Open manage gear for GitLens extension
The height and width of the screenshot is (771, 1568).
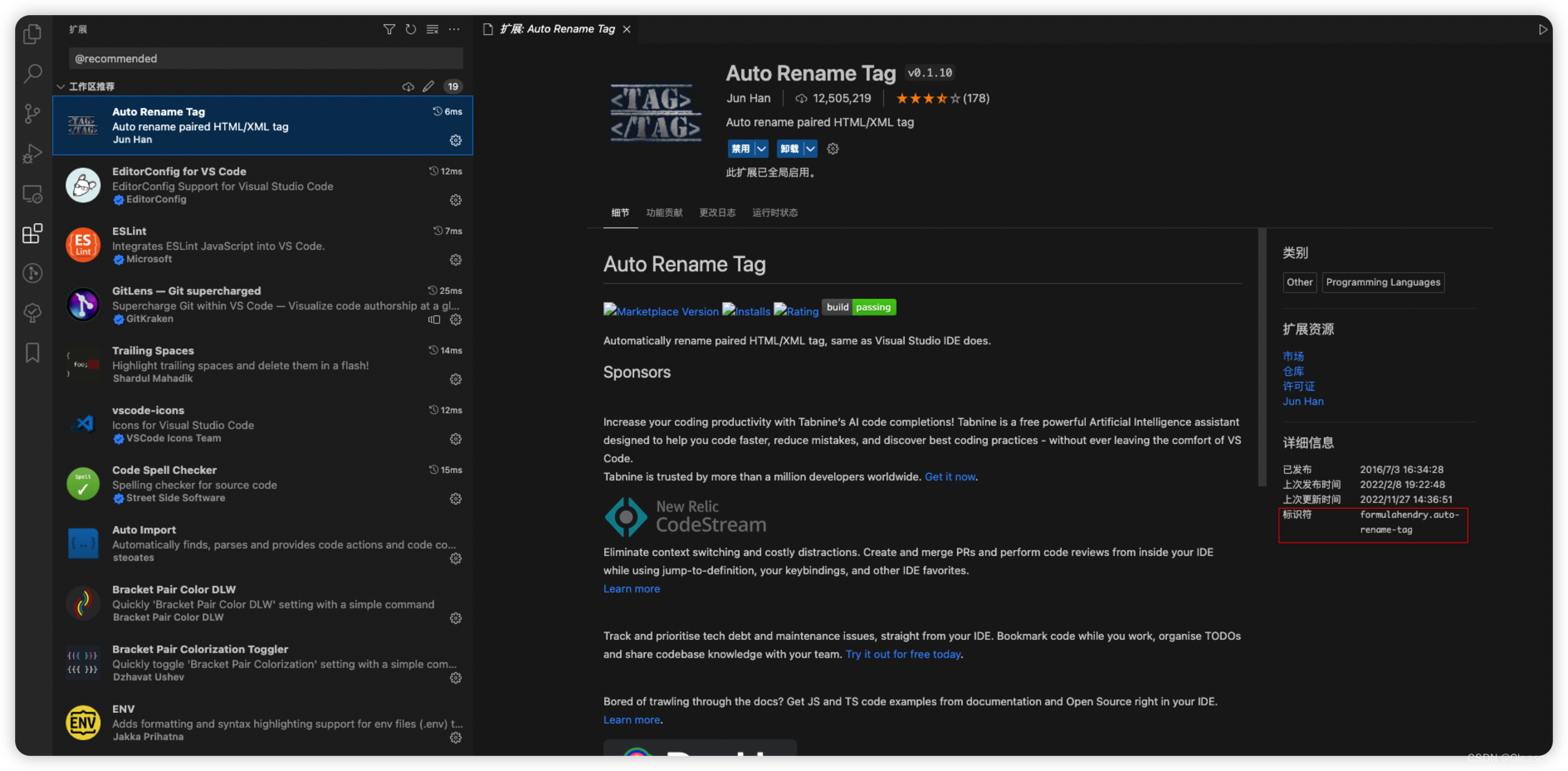click(456, 320)
